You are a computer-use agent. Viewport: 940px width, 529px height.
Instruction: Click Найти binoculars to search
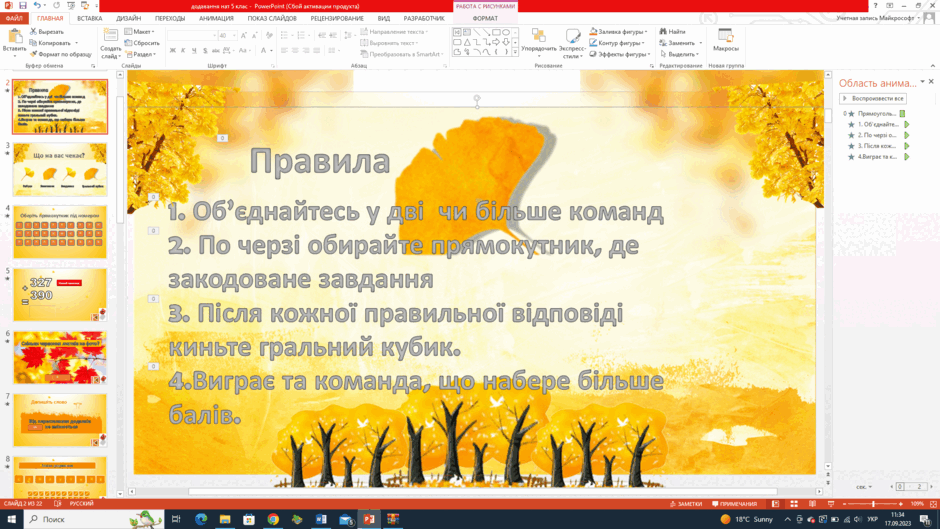click(x=672, y=32)
